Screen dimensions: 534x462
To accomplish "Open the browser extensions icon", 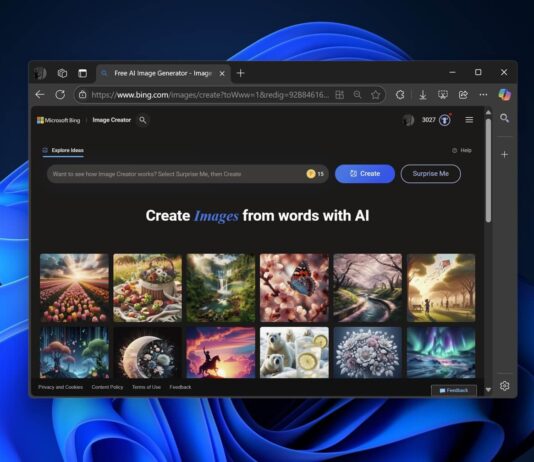I will coord(400,95).
